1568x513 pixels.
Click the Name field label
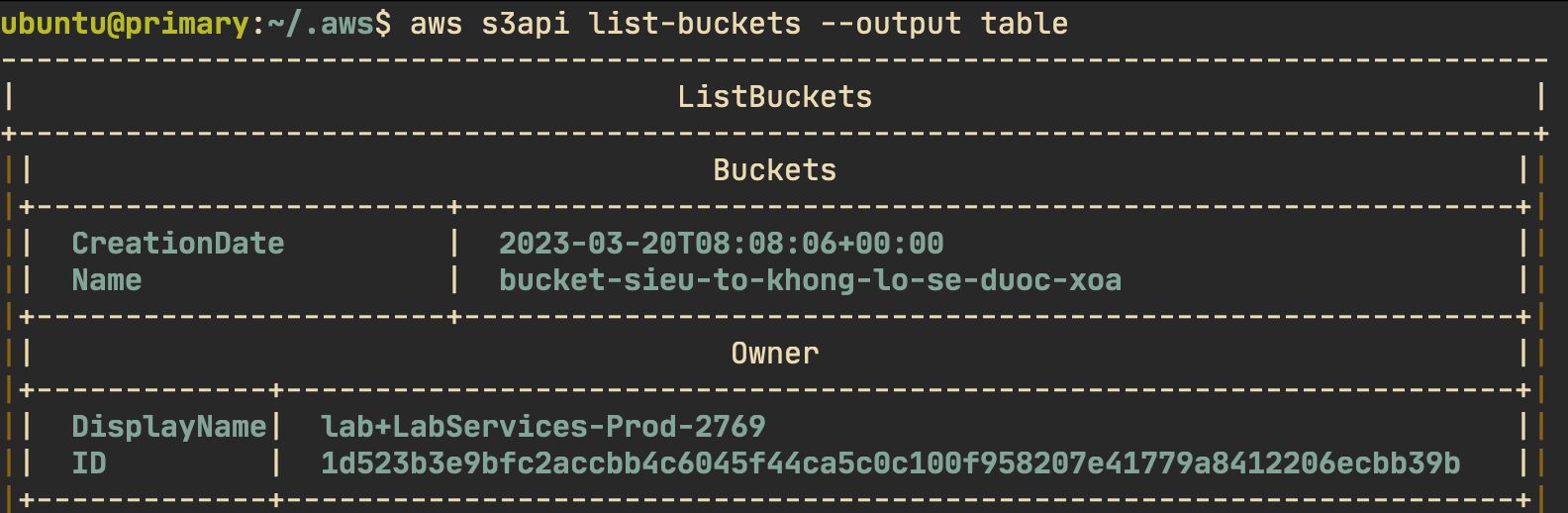pos(107,280)
